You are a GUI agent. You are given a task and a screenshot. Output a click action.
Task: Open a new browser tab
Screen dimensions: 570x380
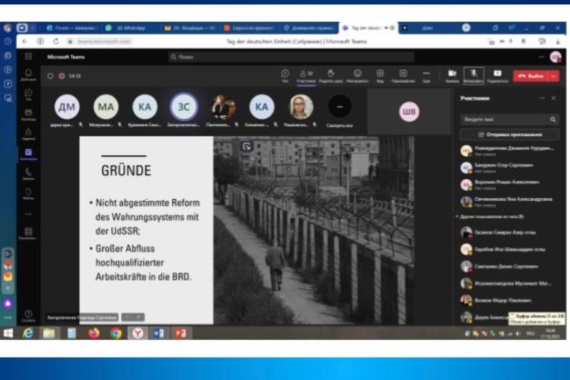466,28
